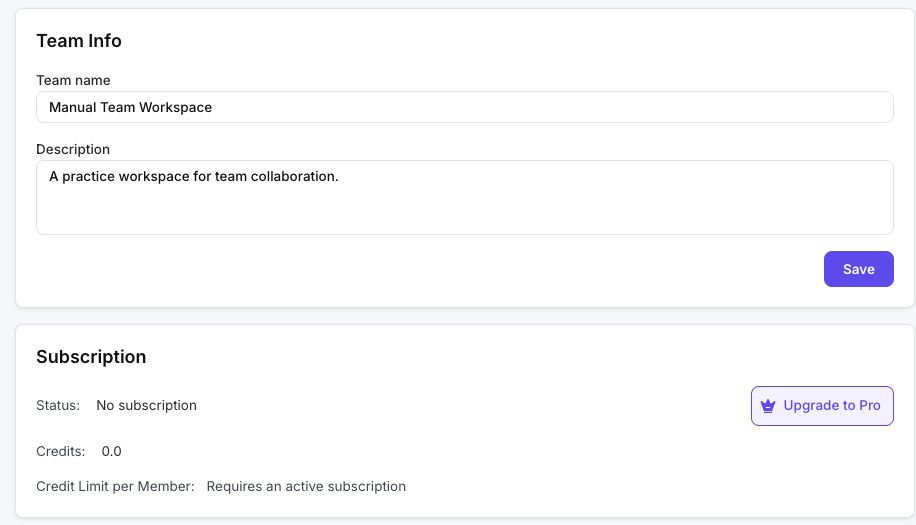Select the Subscription heading
The width and height of the screenshot is (916, 525).
[x=91, y=357]
